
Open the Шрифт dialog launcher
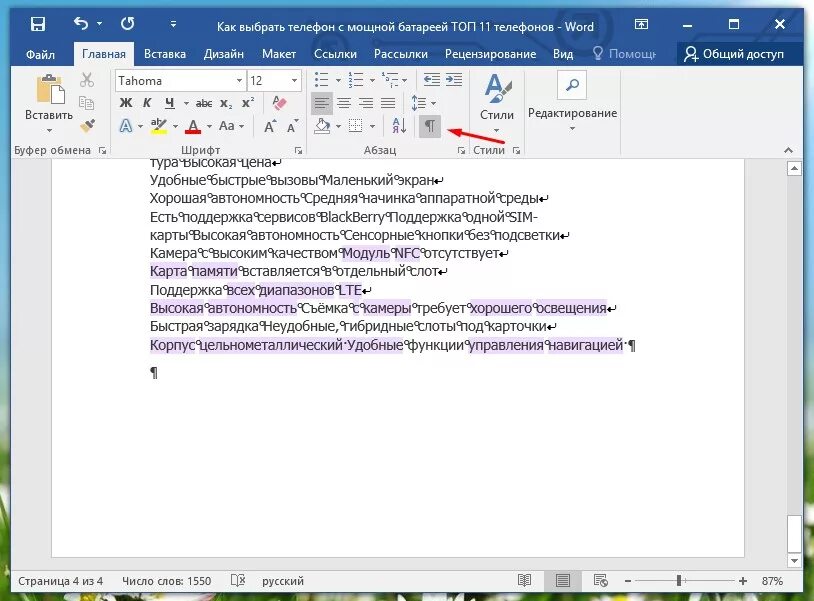pyautogui.click(x=299, y=151)
